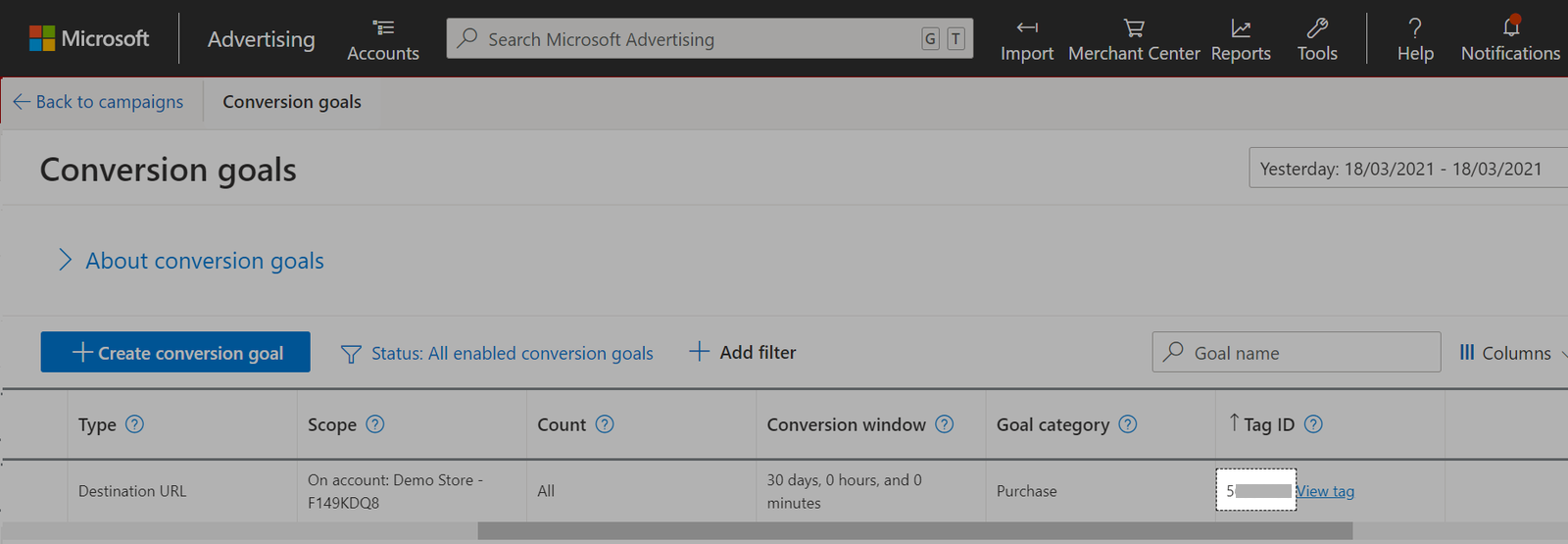This screenshot has height=544, width=1568.
Task: Open the date range picker
Action: (x=1407, y=169)
